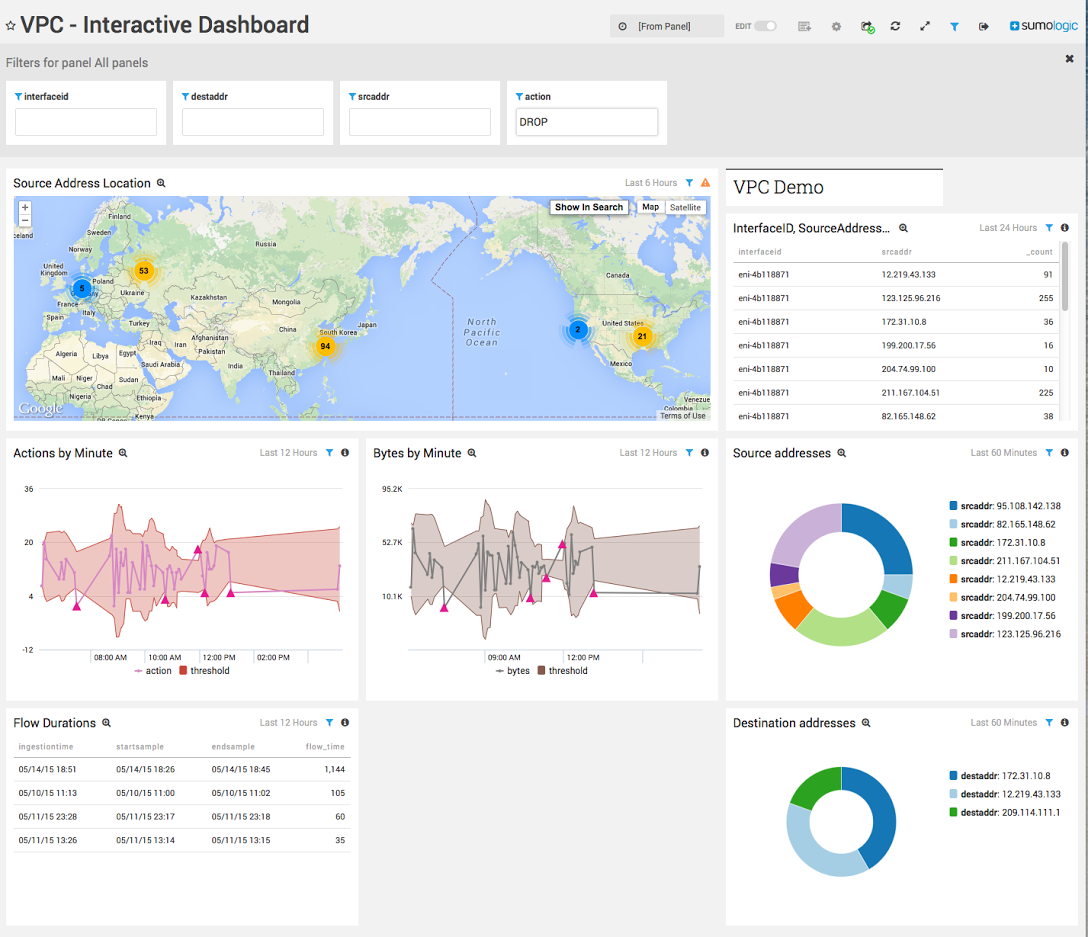Image resolution: width=1088 pixels, height=937 pixels.
Task: Show info for Source addresses panel
Action: [1064, 453]
